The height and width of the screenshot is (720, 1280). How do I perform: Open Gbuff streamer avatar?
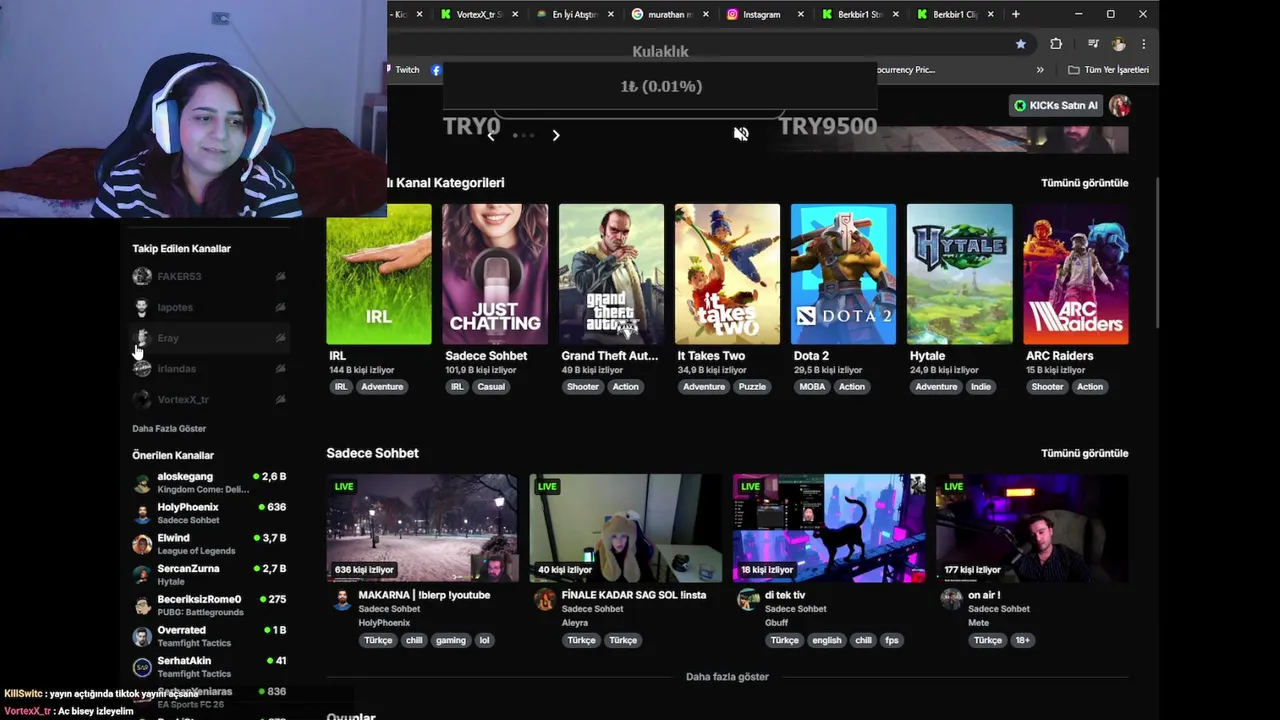pos(748,599)
